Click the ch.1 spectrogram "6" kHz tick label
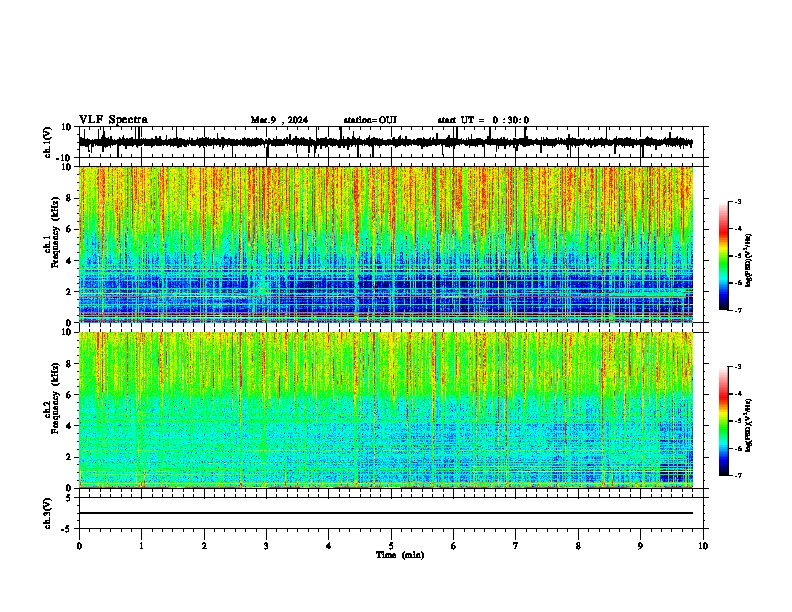 click(x=69, y=229)
